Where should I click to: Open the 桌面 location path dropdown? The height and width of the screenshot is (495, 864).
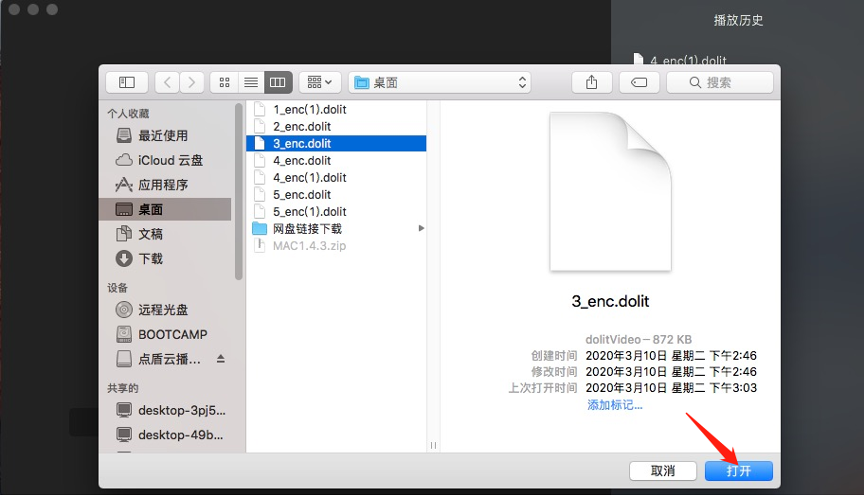click(x=440, y=83)
